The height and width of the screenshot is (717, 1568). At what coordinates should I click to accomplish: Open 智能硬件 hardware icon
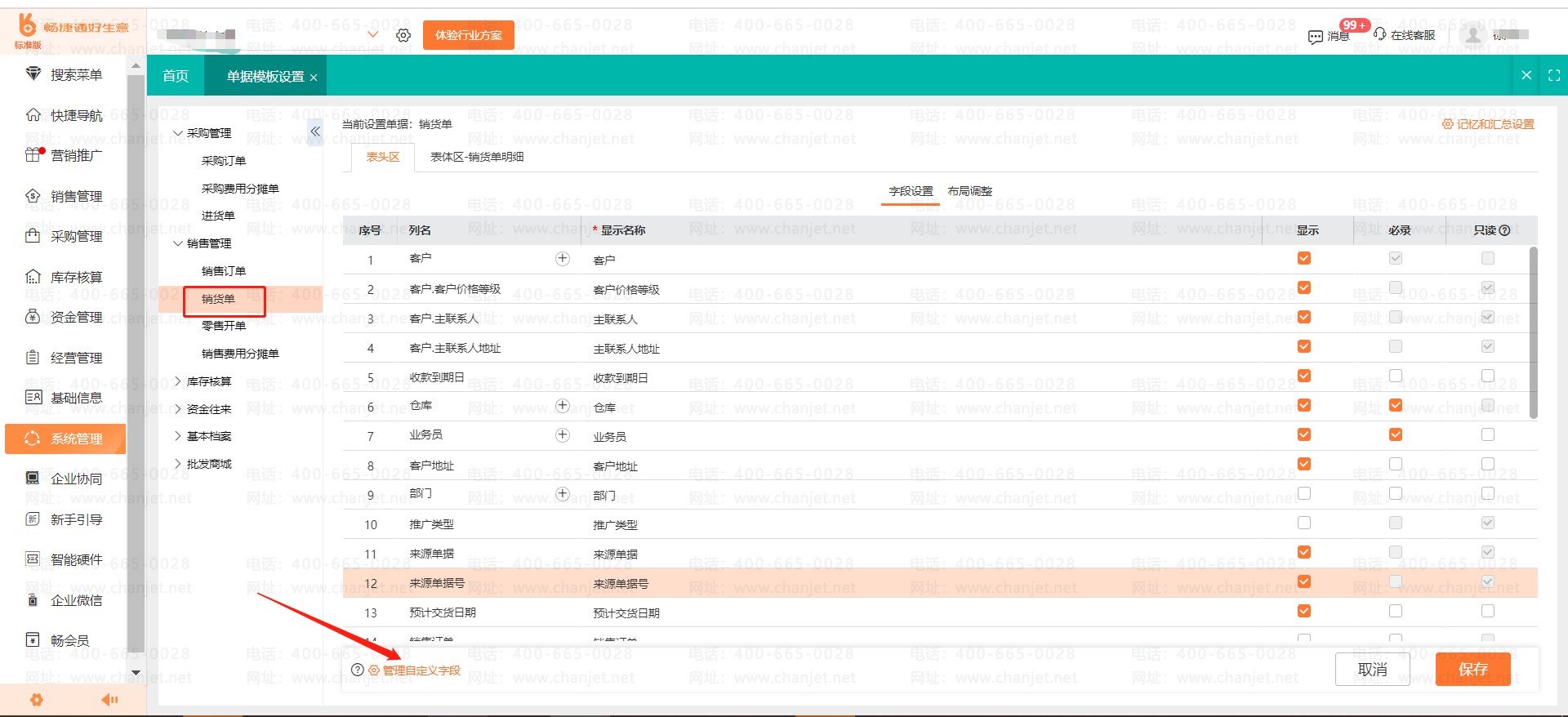pyautogui.click(x=33, y=559)
